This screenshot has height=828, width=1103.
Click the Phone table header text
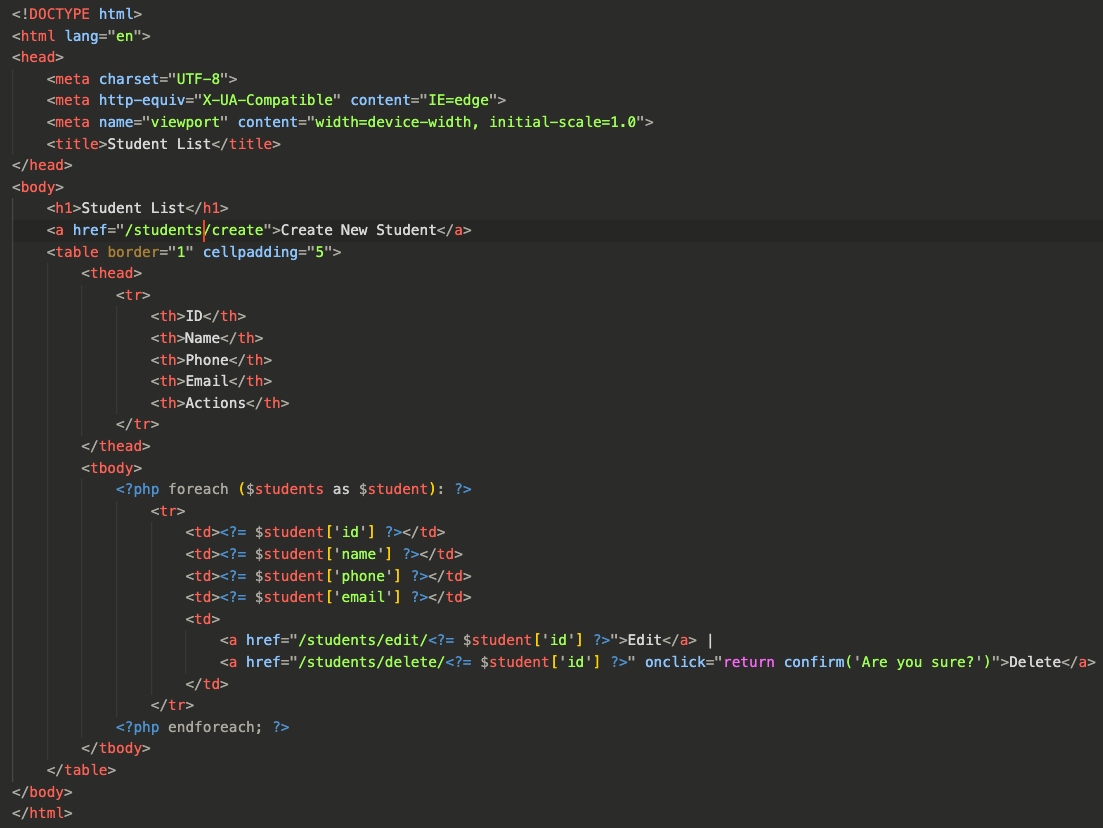click(x=207, y=360)
